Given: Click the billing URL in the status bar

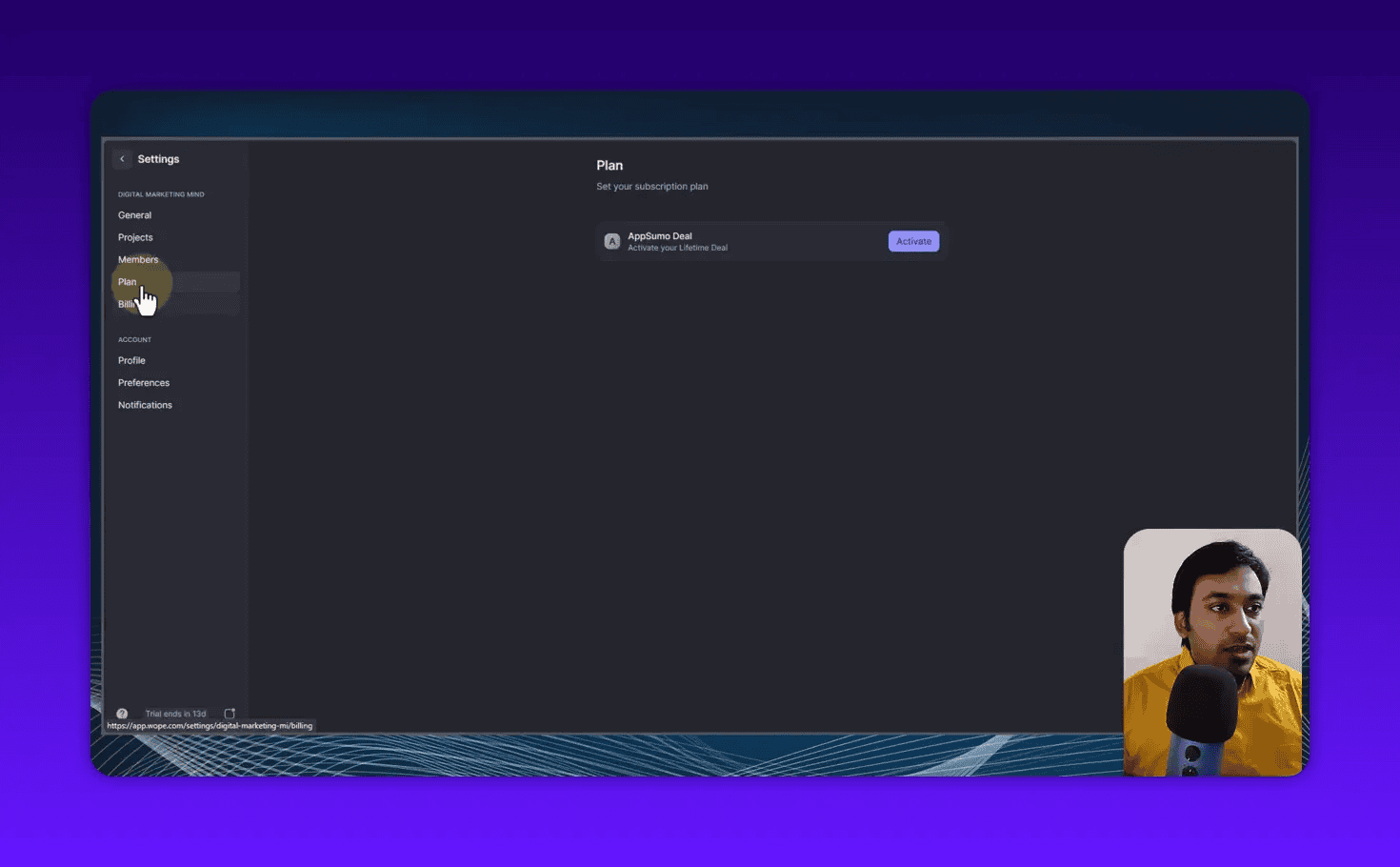Looking at the screenshot, I should pyautogui.click(x=210, y=725).
